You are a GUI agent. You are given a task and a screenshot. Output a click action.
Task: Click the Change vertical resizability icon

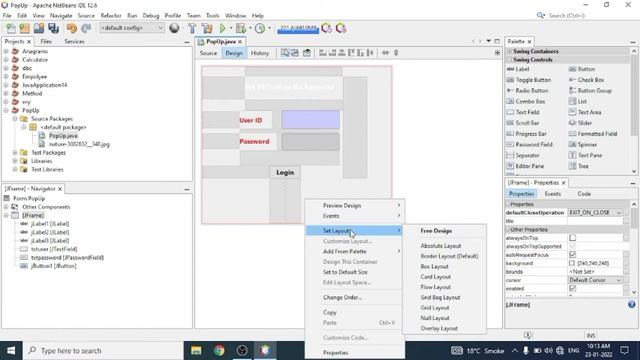tap(396, 53)
